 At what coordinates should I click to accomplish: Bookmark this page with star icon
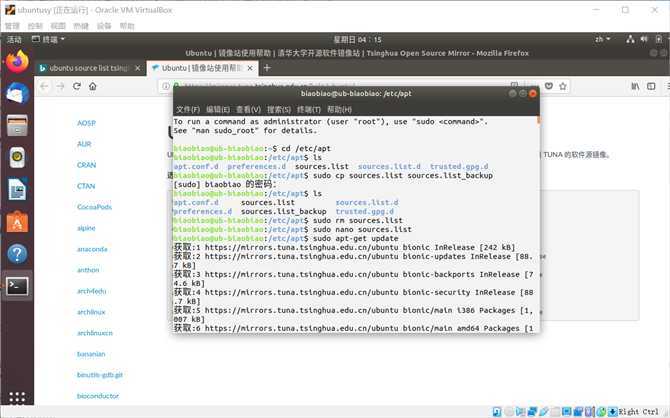tap(563, 86)
